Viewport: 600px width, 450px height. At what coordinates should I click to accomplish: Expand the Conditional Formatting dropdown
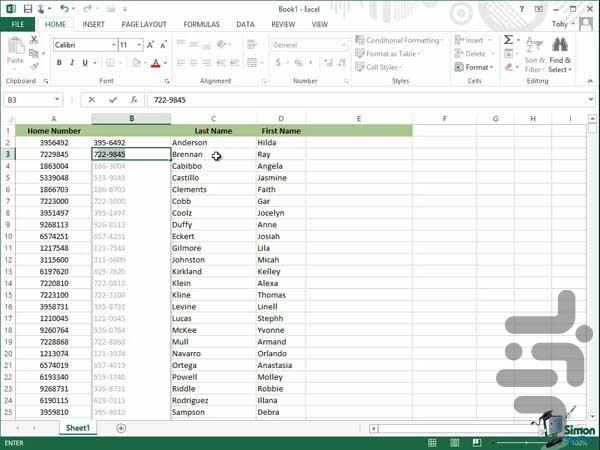pyautogui.click(x=401, y=41)
